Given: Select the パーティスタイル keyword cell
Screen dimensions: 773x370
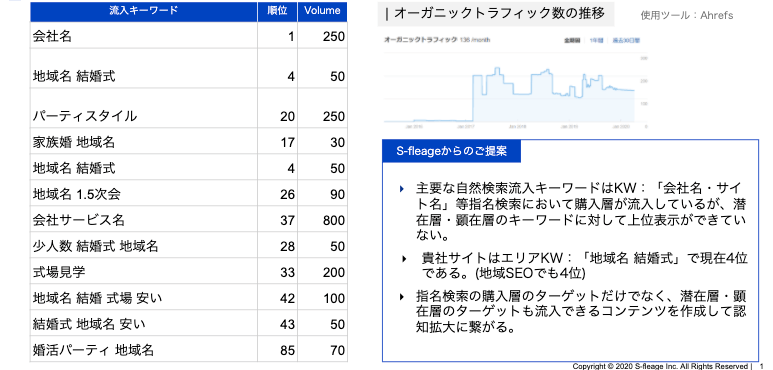Looking at the screenshot, I should click(x=143, y=108).
